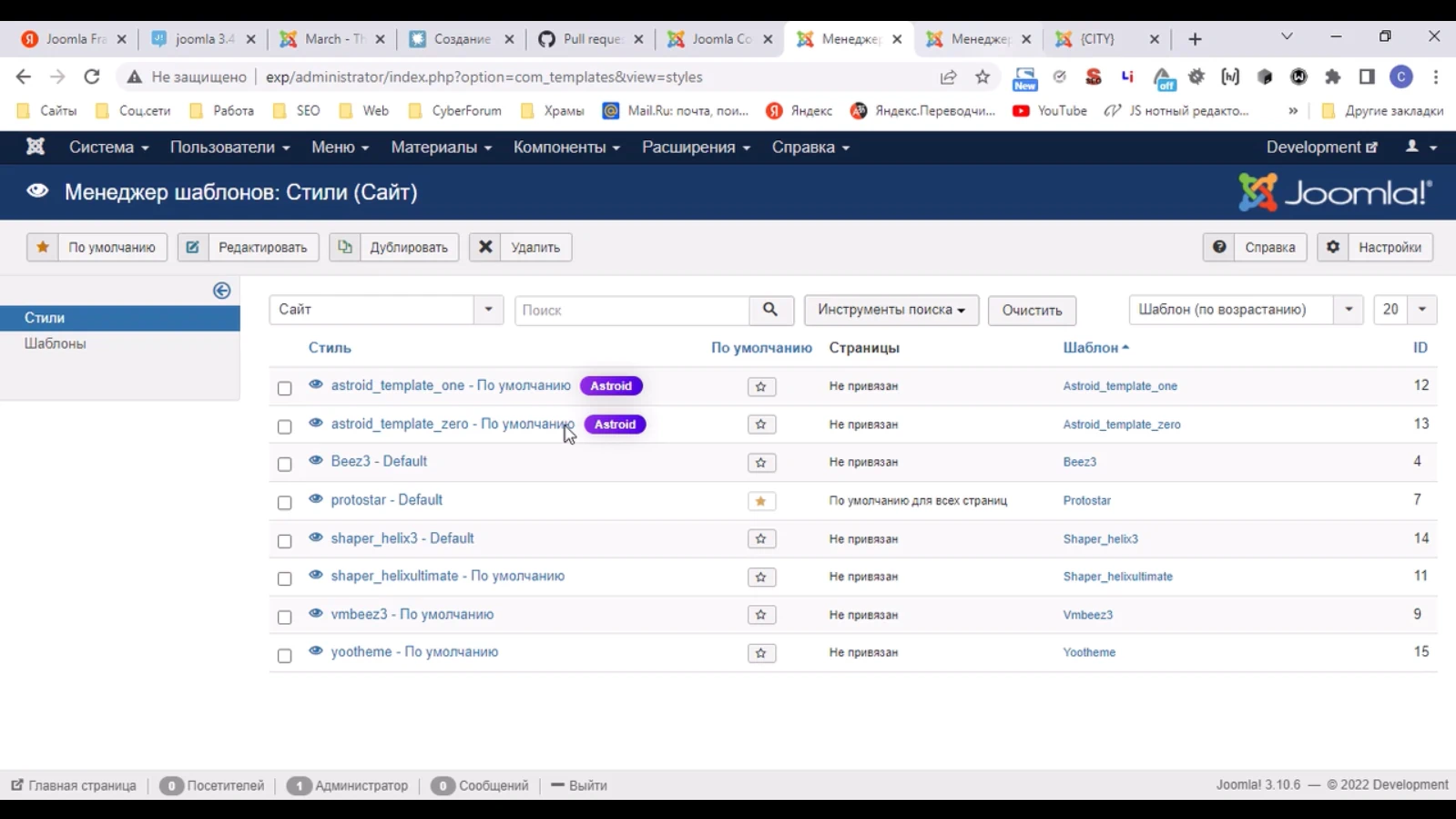Viewport: 1456px width, 819px height.
Task: Set shaper_helix3 as default with its star
Action: 761,539
